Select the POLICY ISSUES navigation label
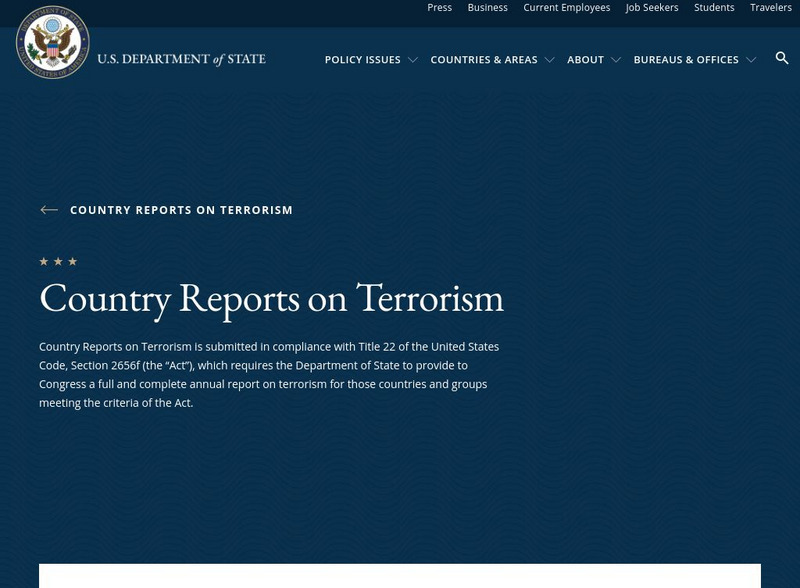Viewport: 800px width, 588px height. point(363,60)
